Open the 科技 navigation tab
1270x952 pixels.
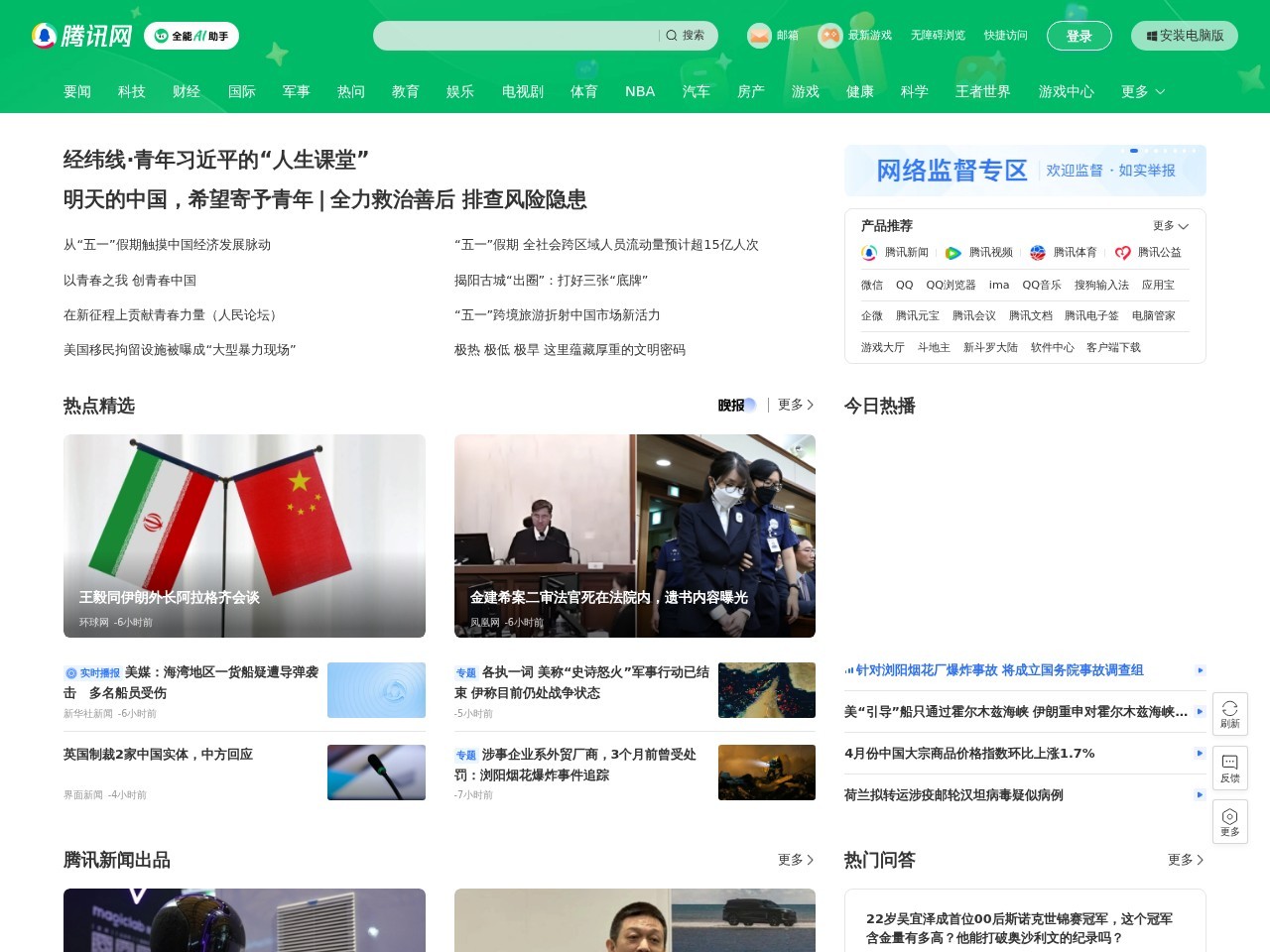point(132,91)
